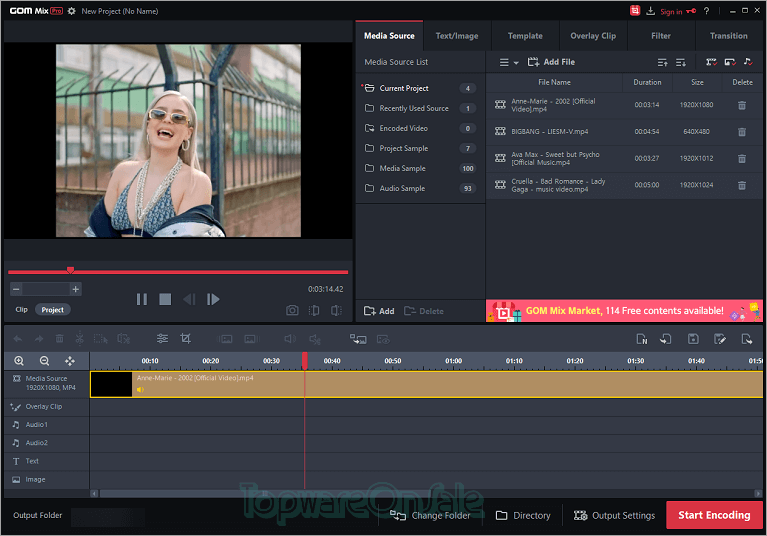Image resolution: width=767 pixels, height=536 pixels.
Task: Click preview seek bar handle
Action: (70, 270)
